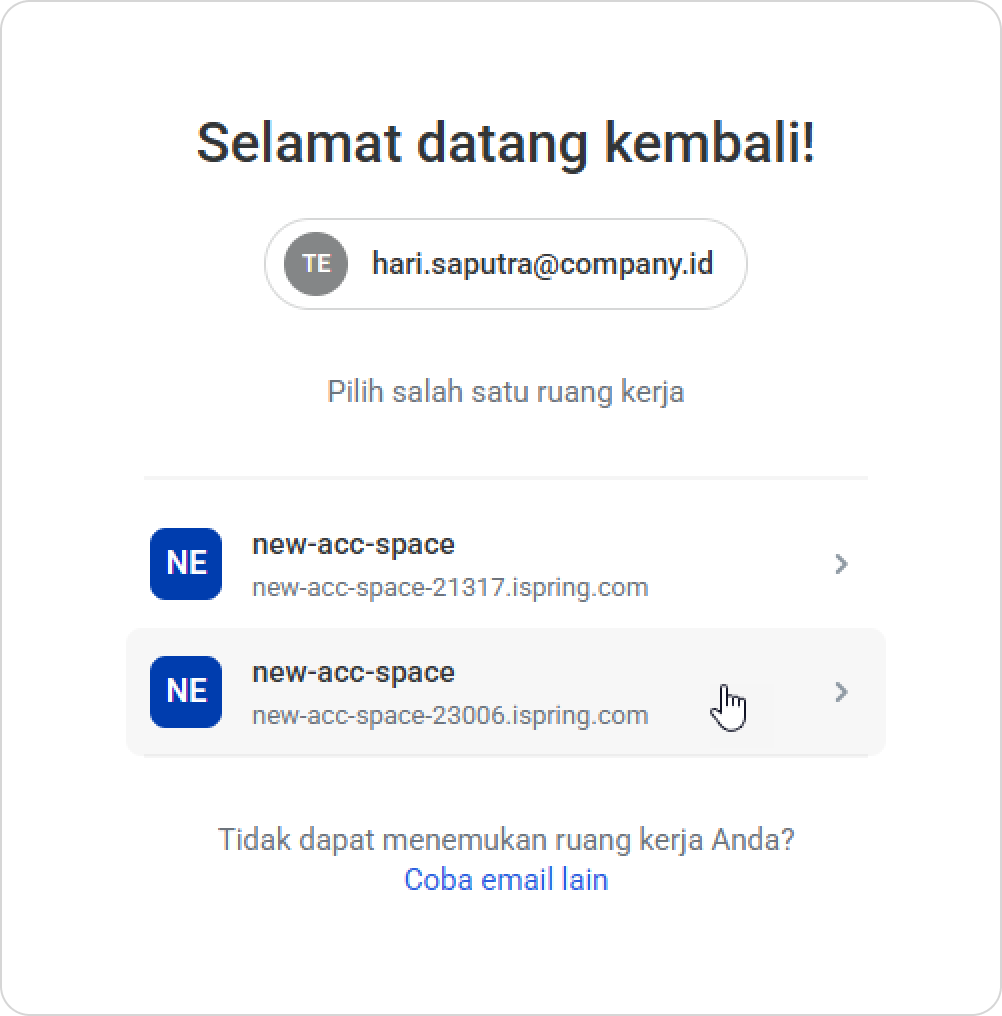Click the Tidak dapat menemukan ruang kerja Anda? text
Screen dimensions: 1002x1016
(x=506, y=839)
